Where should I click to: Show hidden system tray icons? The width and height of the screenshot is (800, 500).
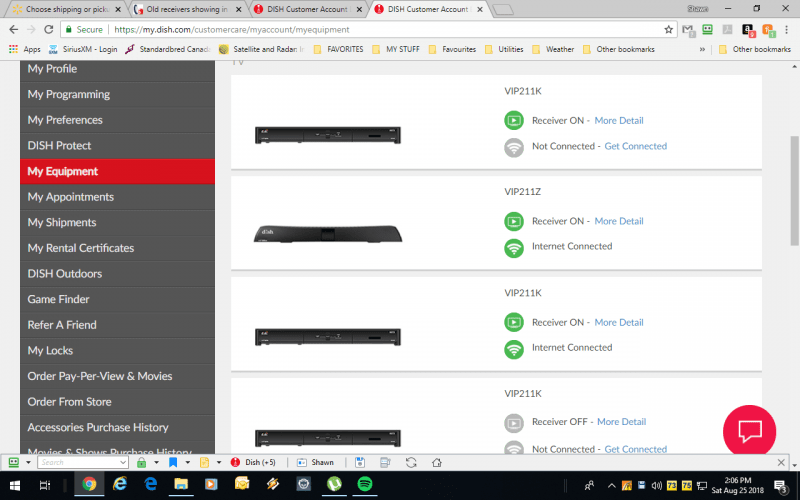click(x=611, y=485)
